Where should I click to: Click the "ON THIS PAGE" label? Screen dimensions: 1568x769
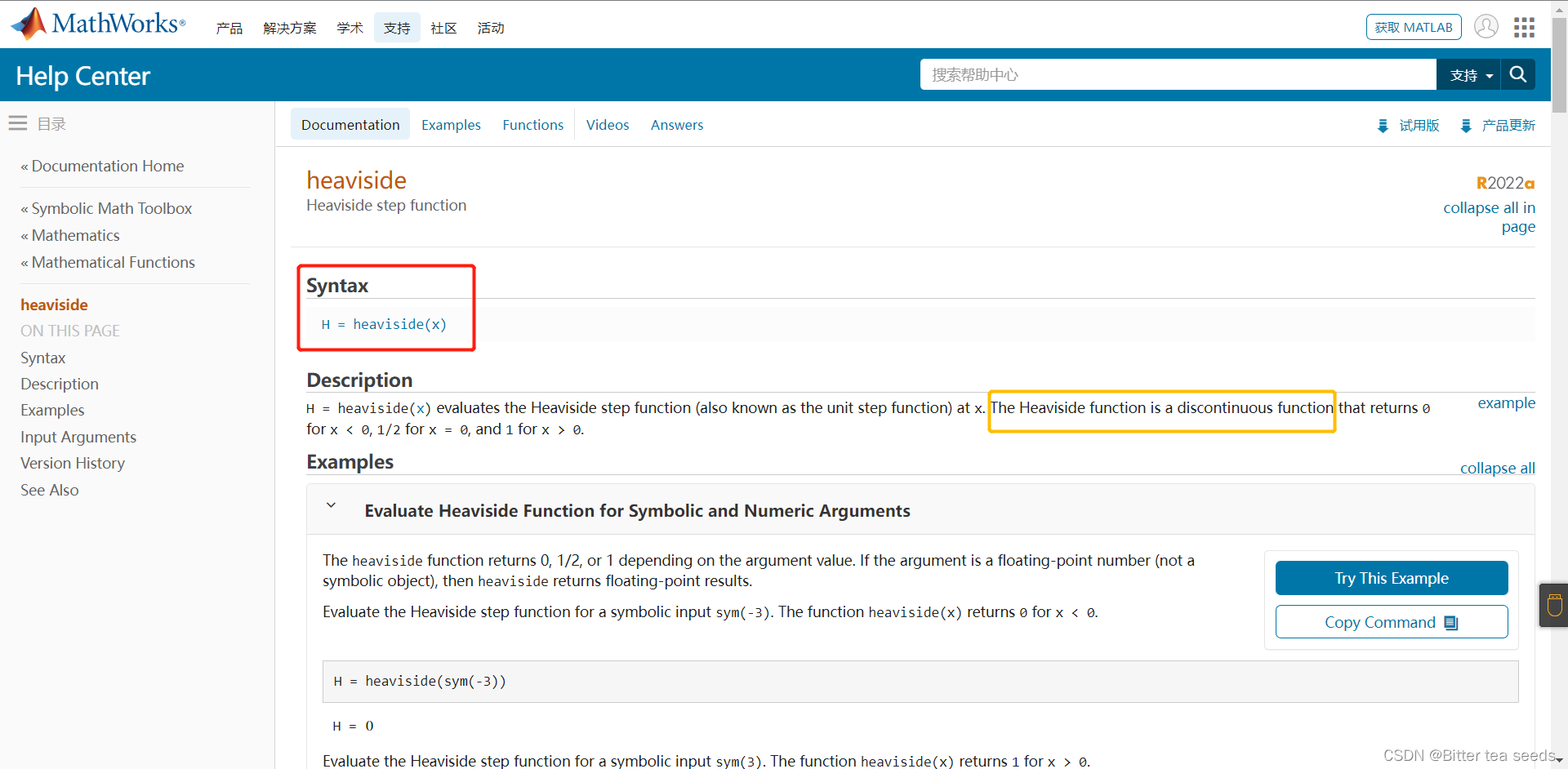[70, 331]
